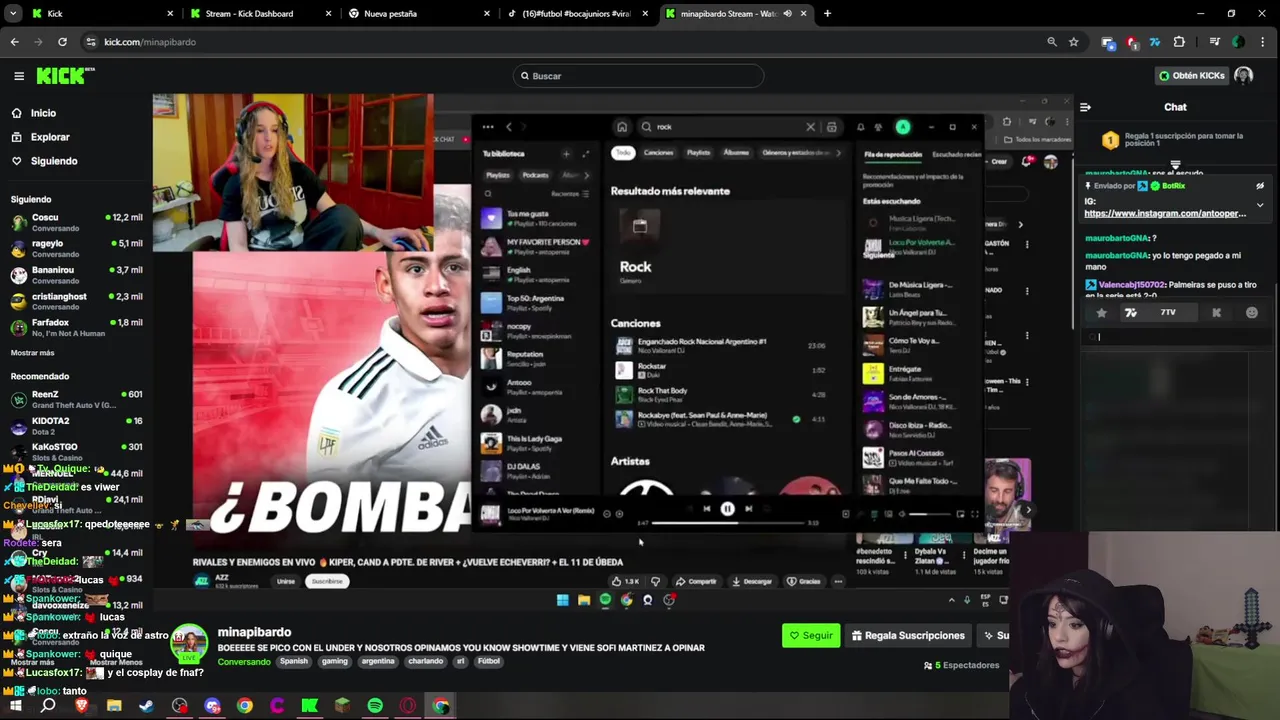Open the Bananirou channel
Viewport: 1280px width, 720px height.
pyautogui.click(x=76, y=275)
